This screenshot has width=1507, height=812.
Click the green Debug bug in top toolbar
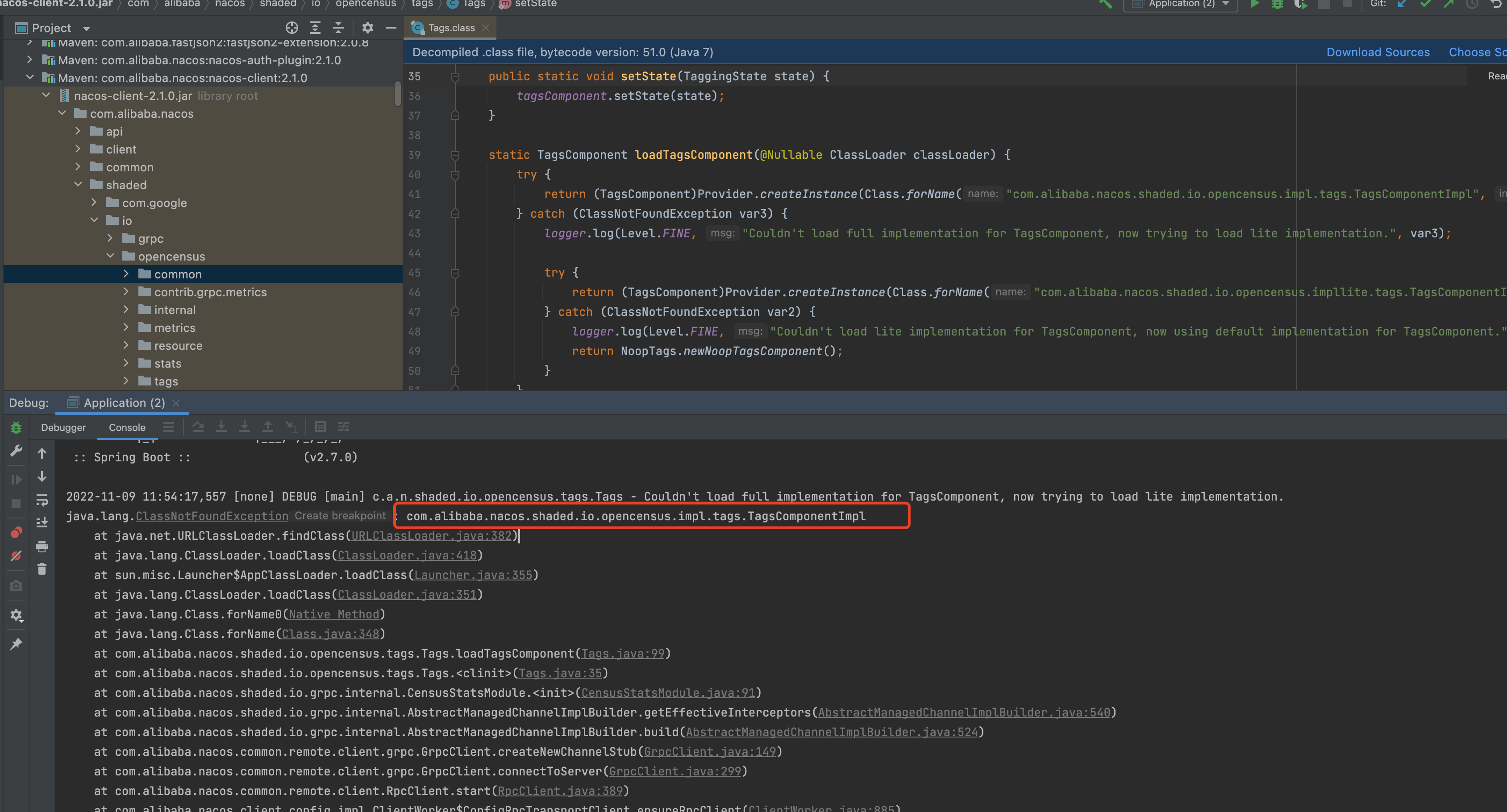pos(1277,4)
